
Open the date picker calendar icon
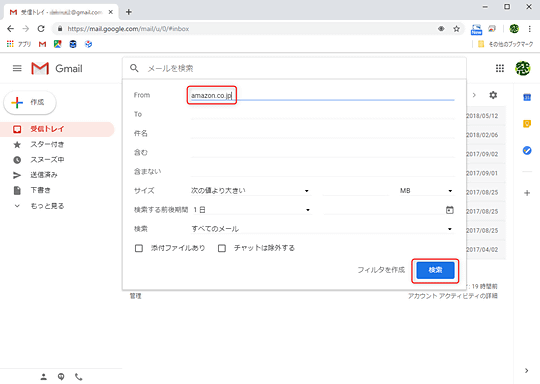(449, 210)
